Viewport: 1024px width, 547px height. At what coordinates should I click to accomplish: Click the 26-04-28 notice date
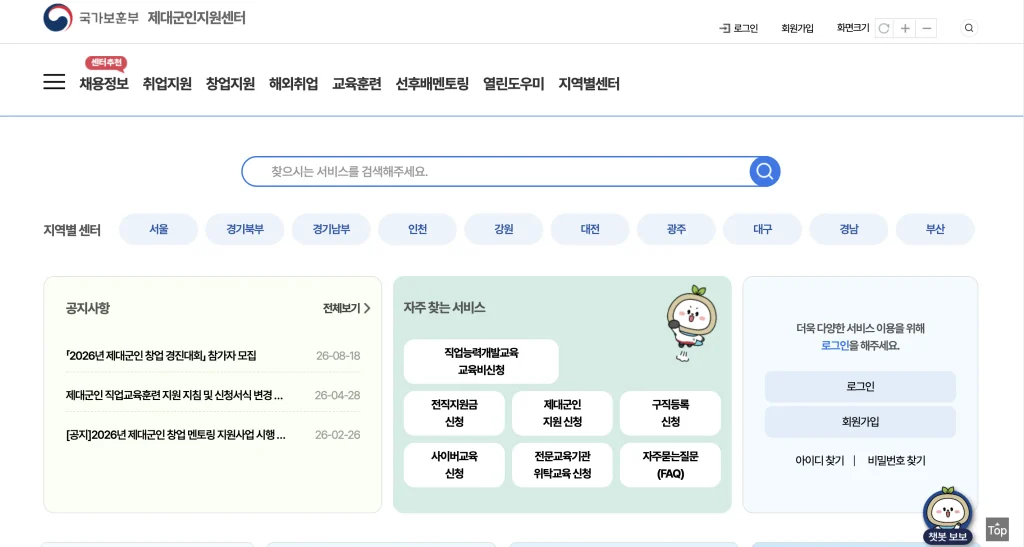tap(338, 395)
